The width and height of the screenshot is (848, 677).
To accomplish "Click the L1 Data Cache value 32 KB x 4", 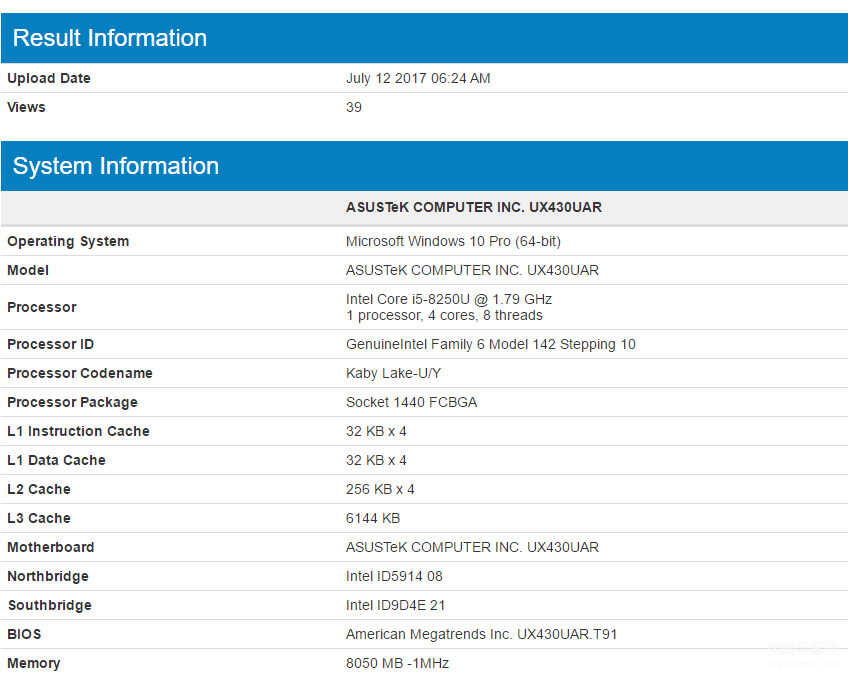I will point(376,460).
